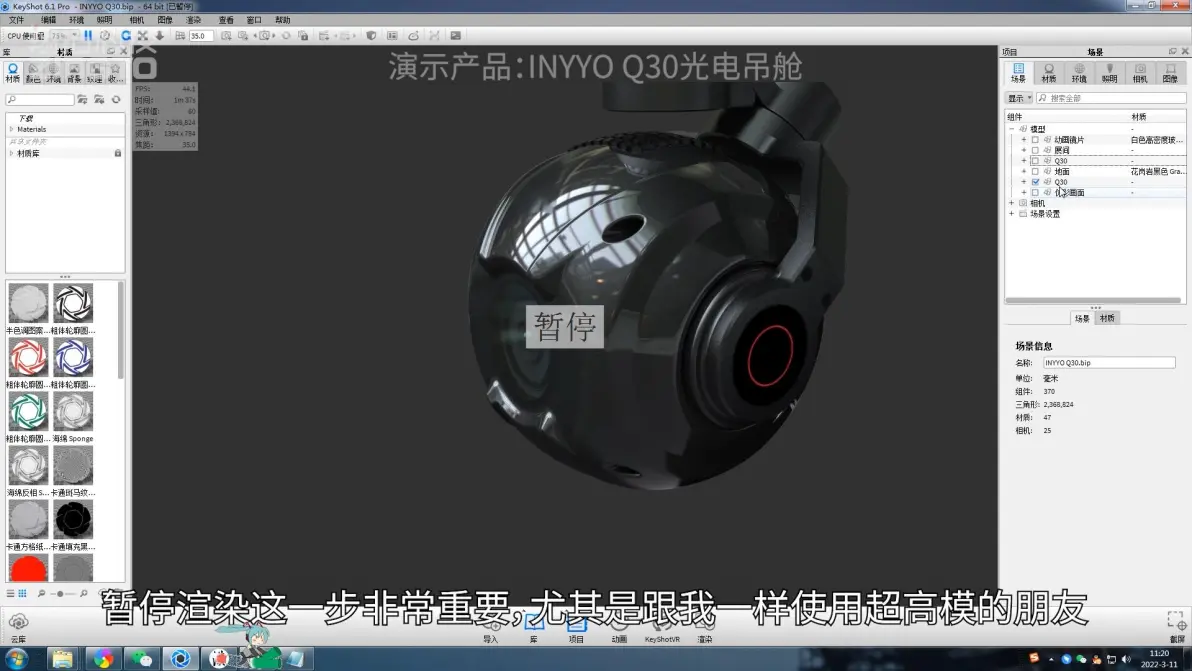Image resolution: width=1192 pixels, height=671 pixels.
Task: Open the 编辑 menu
Action: tap(48, 20)
